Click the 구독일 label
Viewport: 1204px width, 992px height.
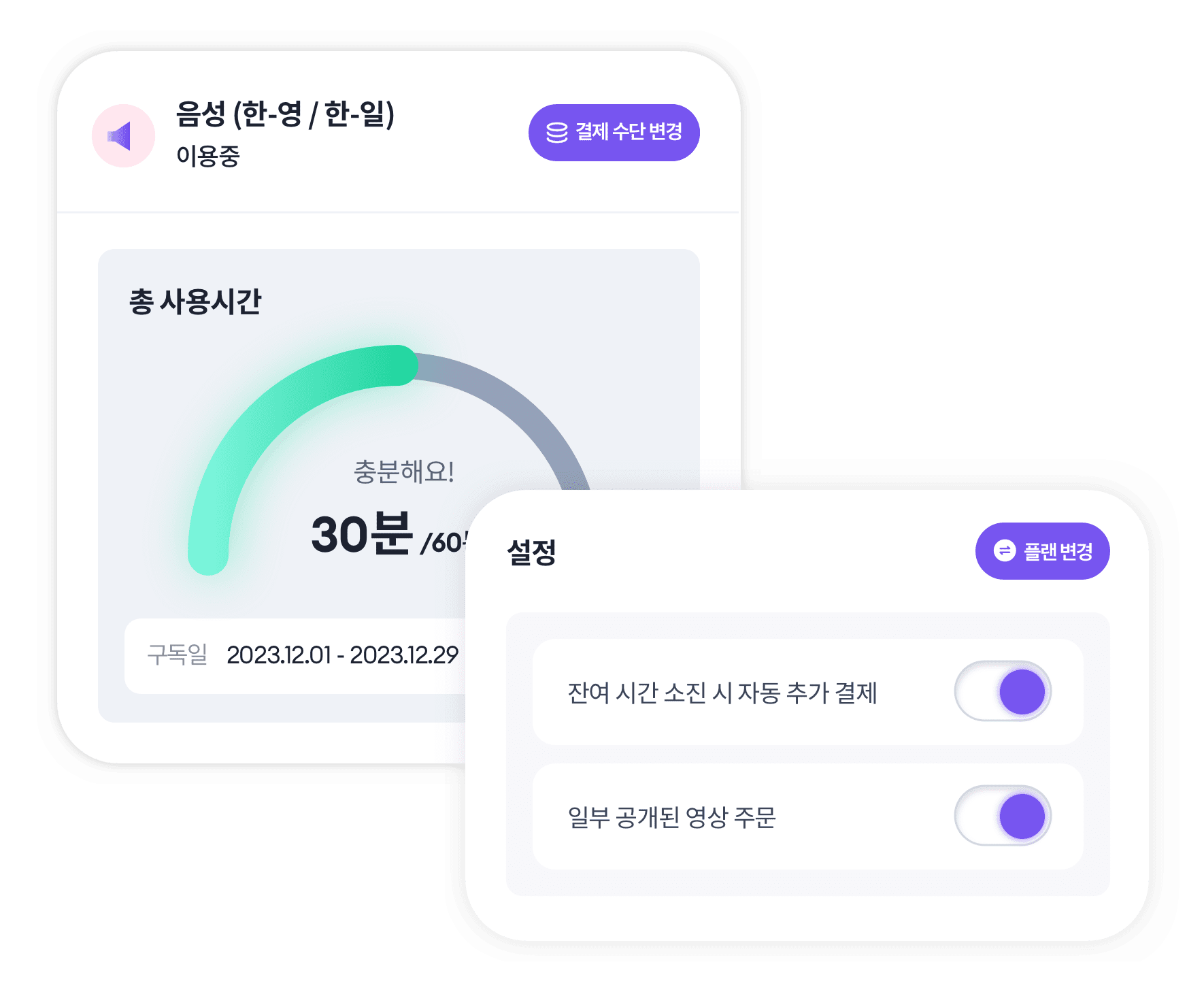point(177,655)
